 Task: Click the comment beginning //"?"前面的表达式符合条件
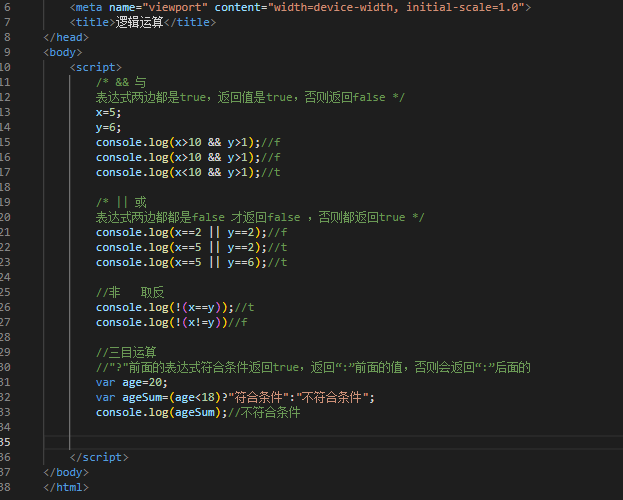313,368
